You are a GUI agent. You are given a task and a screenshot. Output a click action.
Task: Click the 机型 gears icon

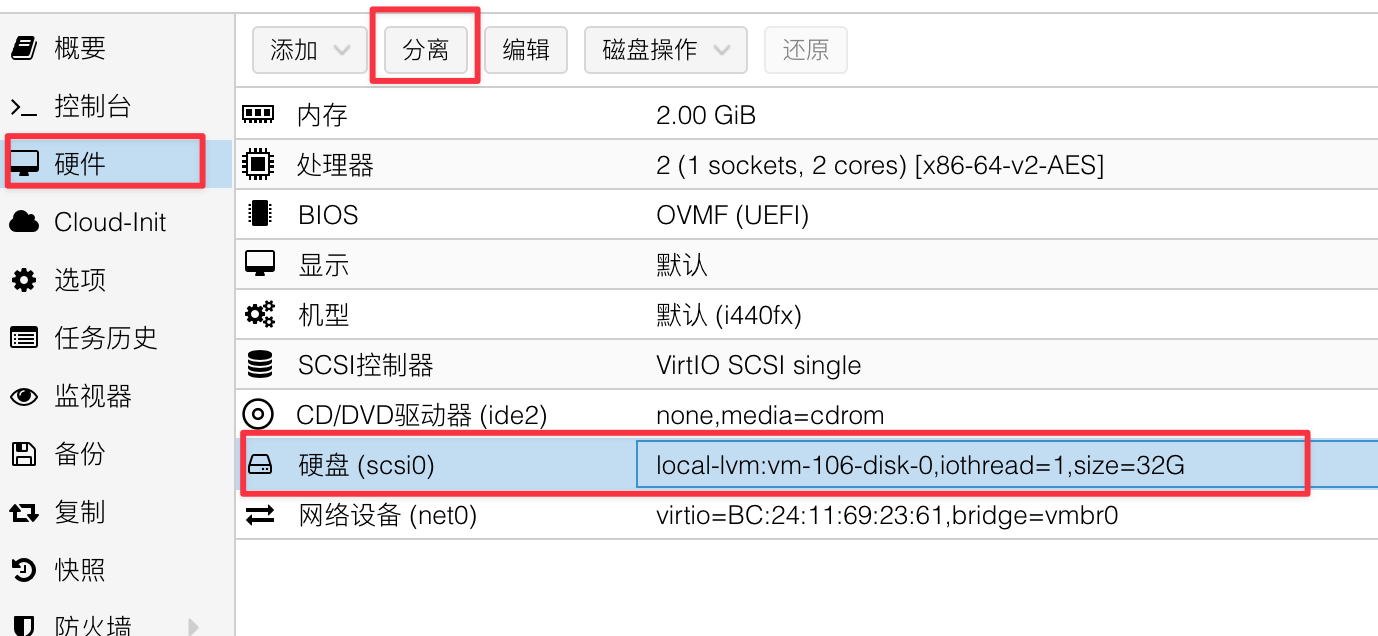pos(259,315)
